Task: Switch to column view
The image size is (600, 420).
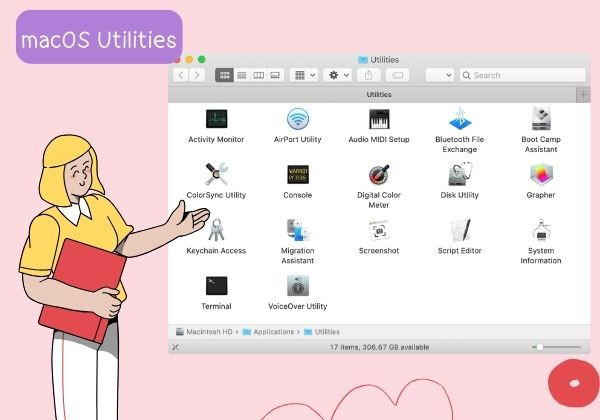Action: 259,75
